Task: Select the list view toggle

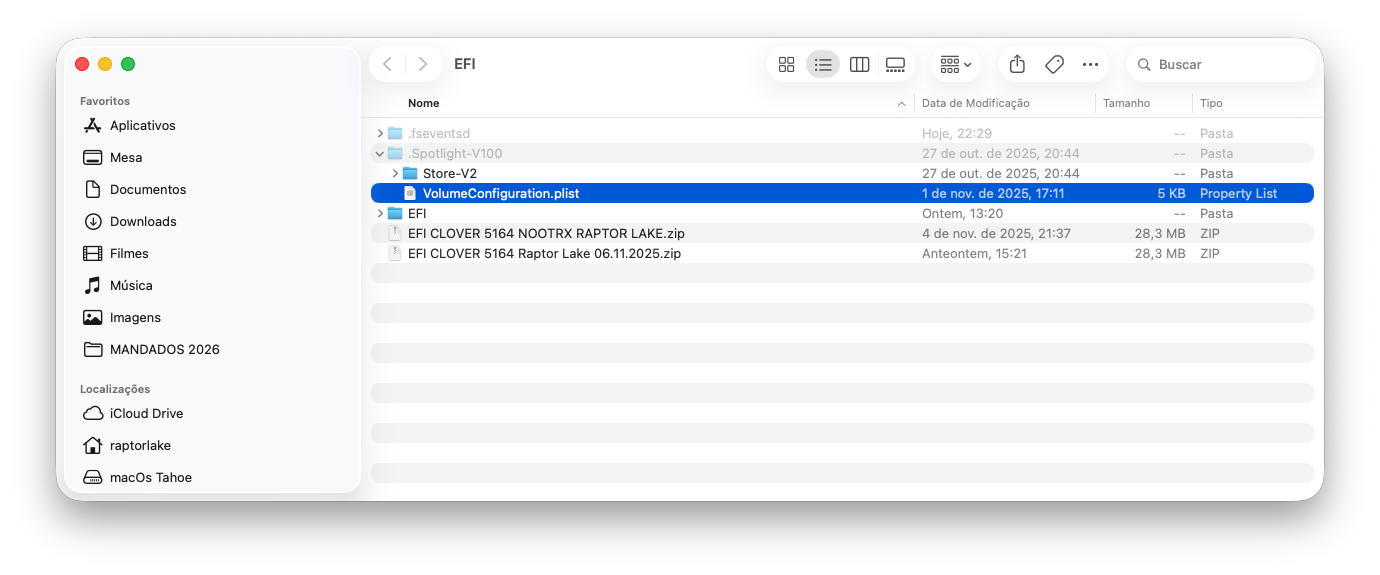Action: tap(823, 64)
